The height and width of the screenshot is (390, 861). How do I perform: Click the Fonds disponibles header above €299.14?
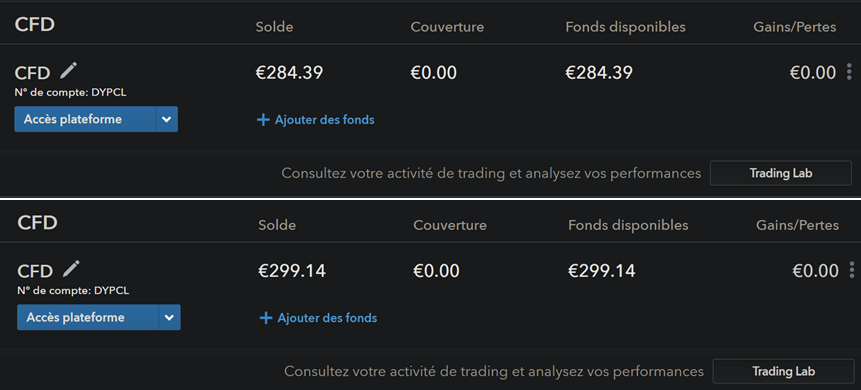[x=628, y=225]
